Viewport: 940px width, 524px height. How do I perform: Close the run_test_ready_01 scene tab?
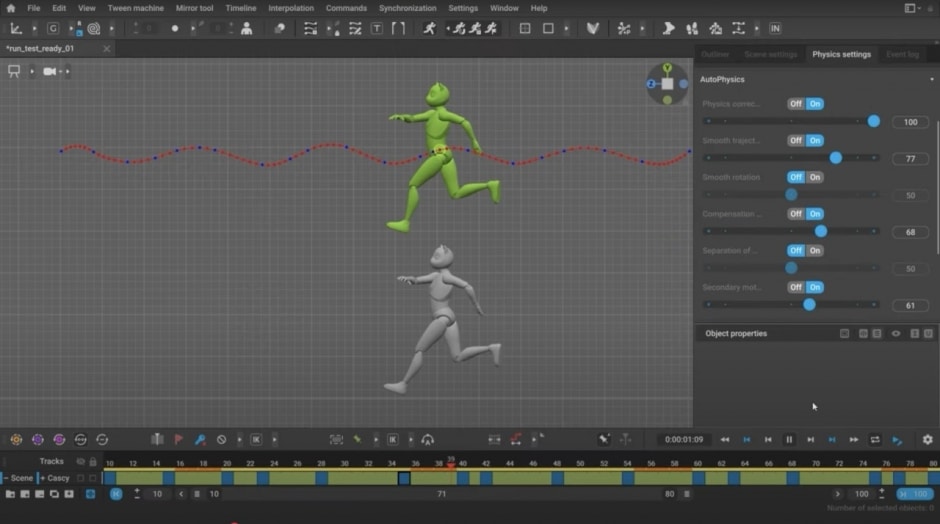click(x=106, y=48)
